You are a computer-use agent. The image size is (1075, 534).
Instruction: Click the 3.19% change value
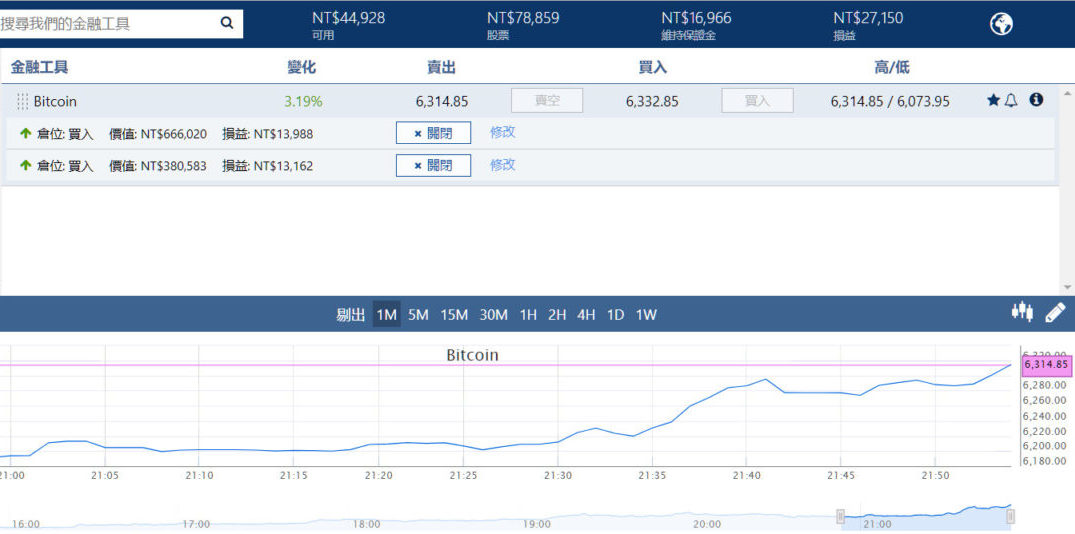(x=303, y=101)
